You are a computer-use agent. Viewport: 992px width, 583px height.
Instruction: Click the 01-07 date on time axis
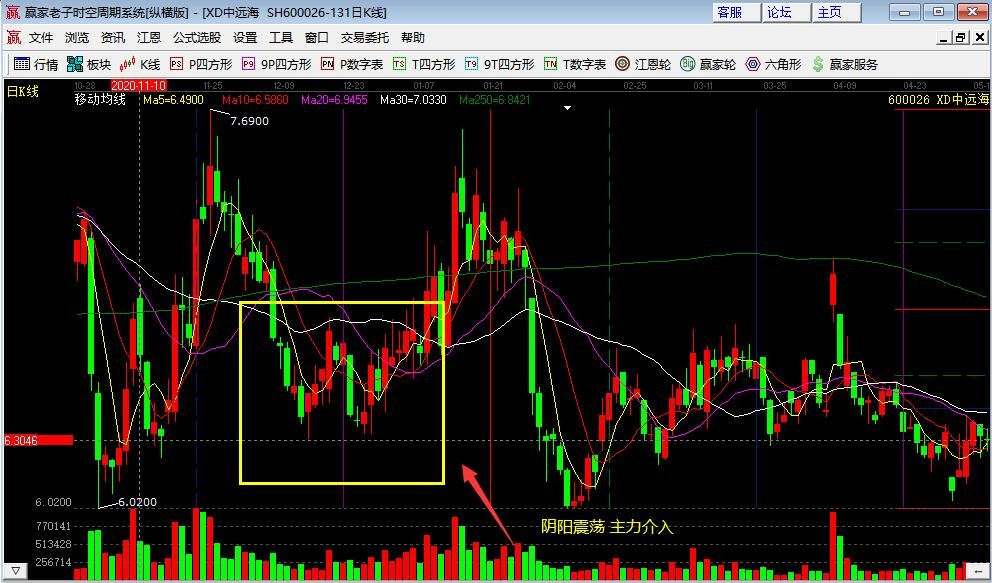[424, 85]
